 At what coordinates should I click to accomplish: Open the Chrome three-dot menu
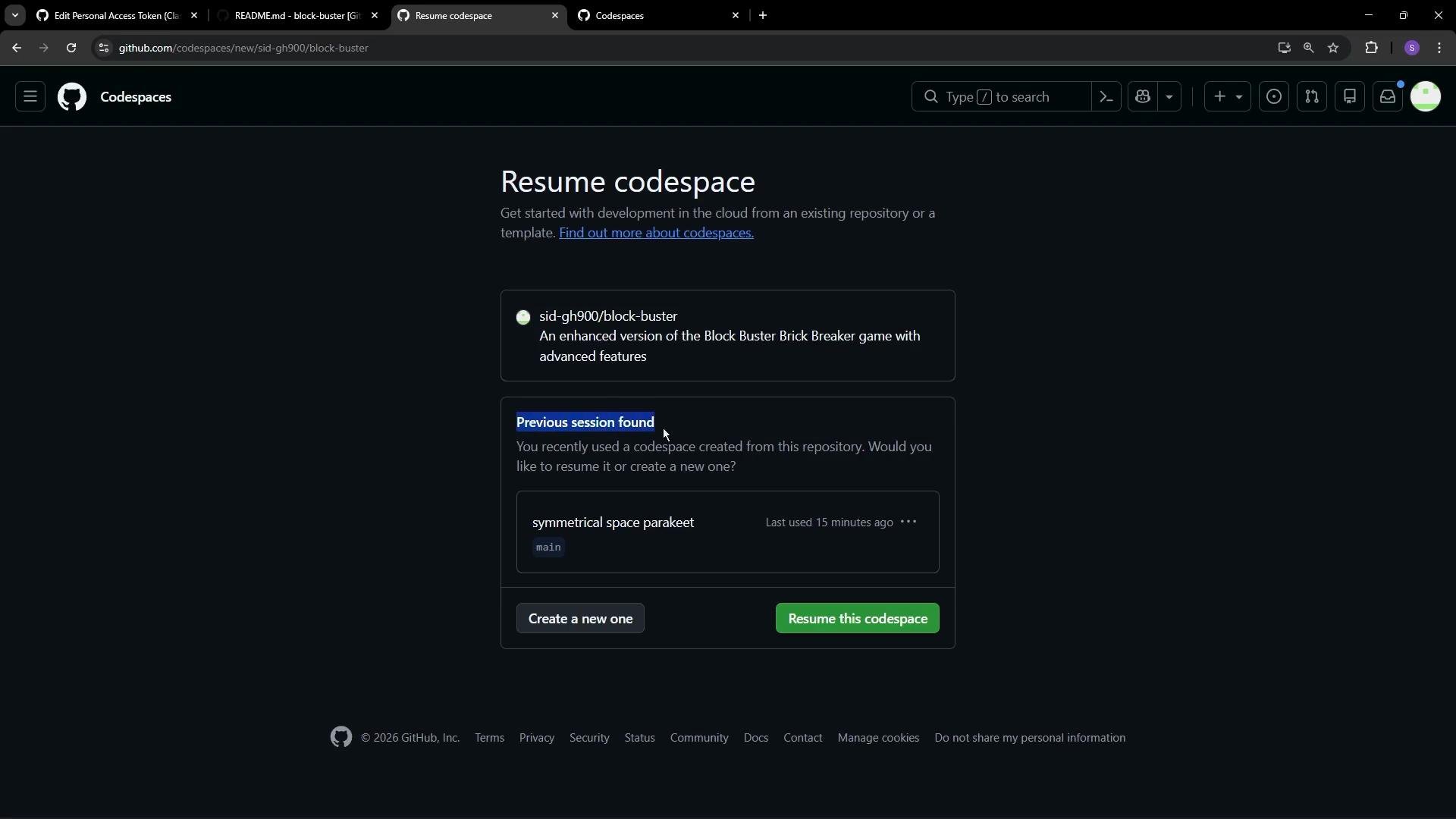(x=1440, y=48)
